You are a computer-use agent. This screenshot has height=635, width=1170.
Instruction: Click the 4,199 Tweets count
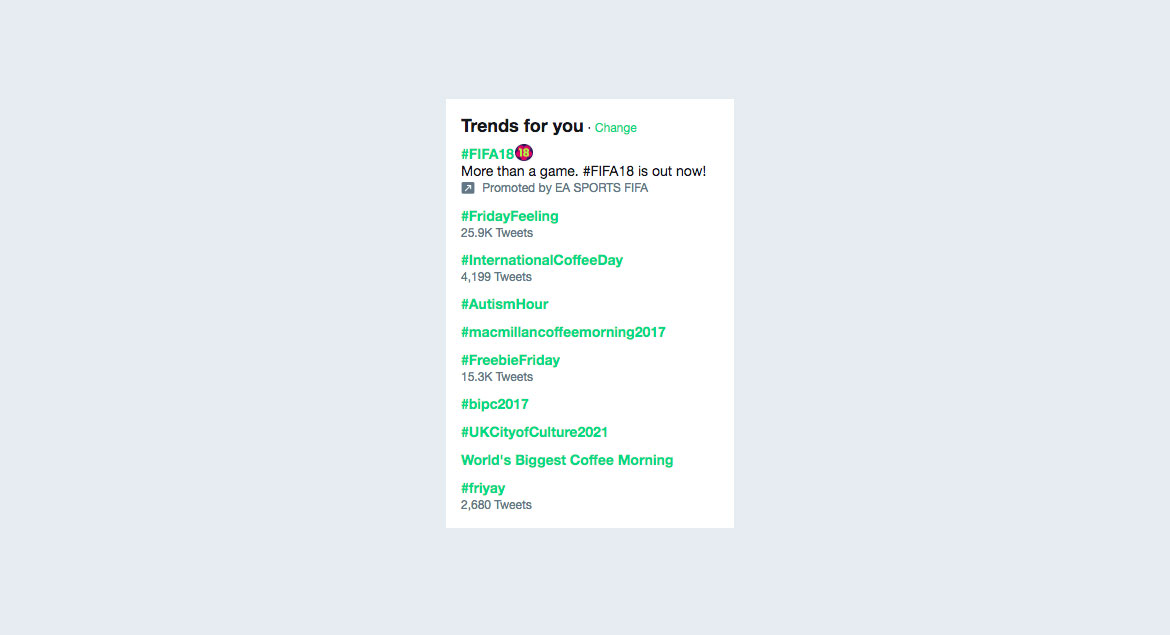tap(496, 277)
